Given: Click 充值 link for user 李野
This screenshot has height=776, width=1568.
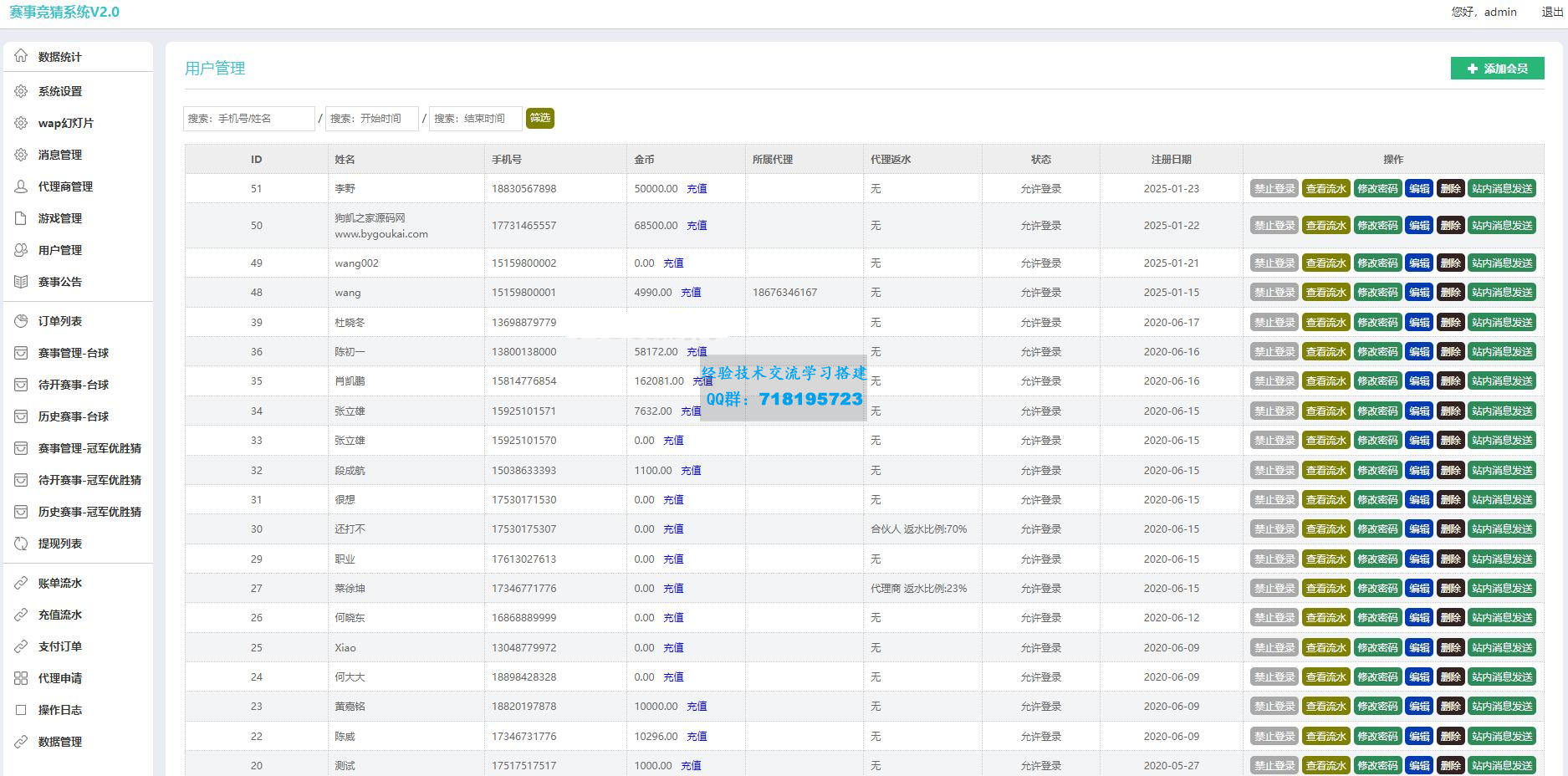Looking at the screenshot, I should coord(697,189).
